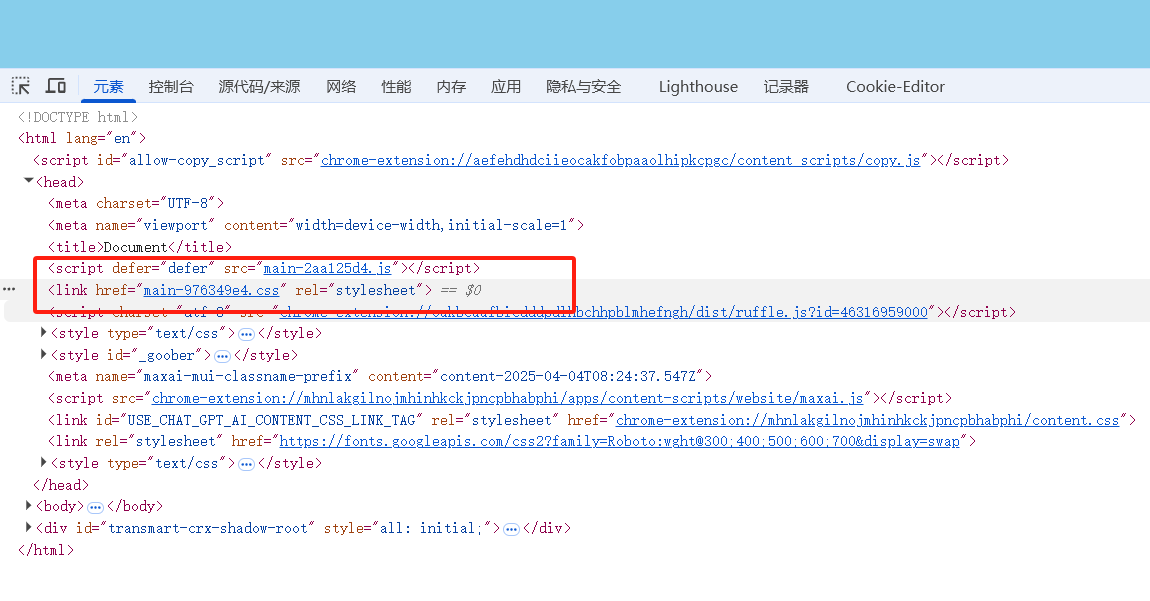Select the meta name="viewport" node
This screenshot has width=1150, height=601.
tap(315, 225)
